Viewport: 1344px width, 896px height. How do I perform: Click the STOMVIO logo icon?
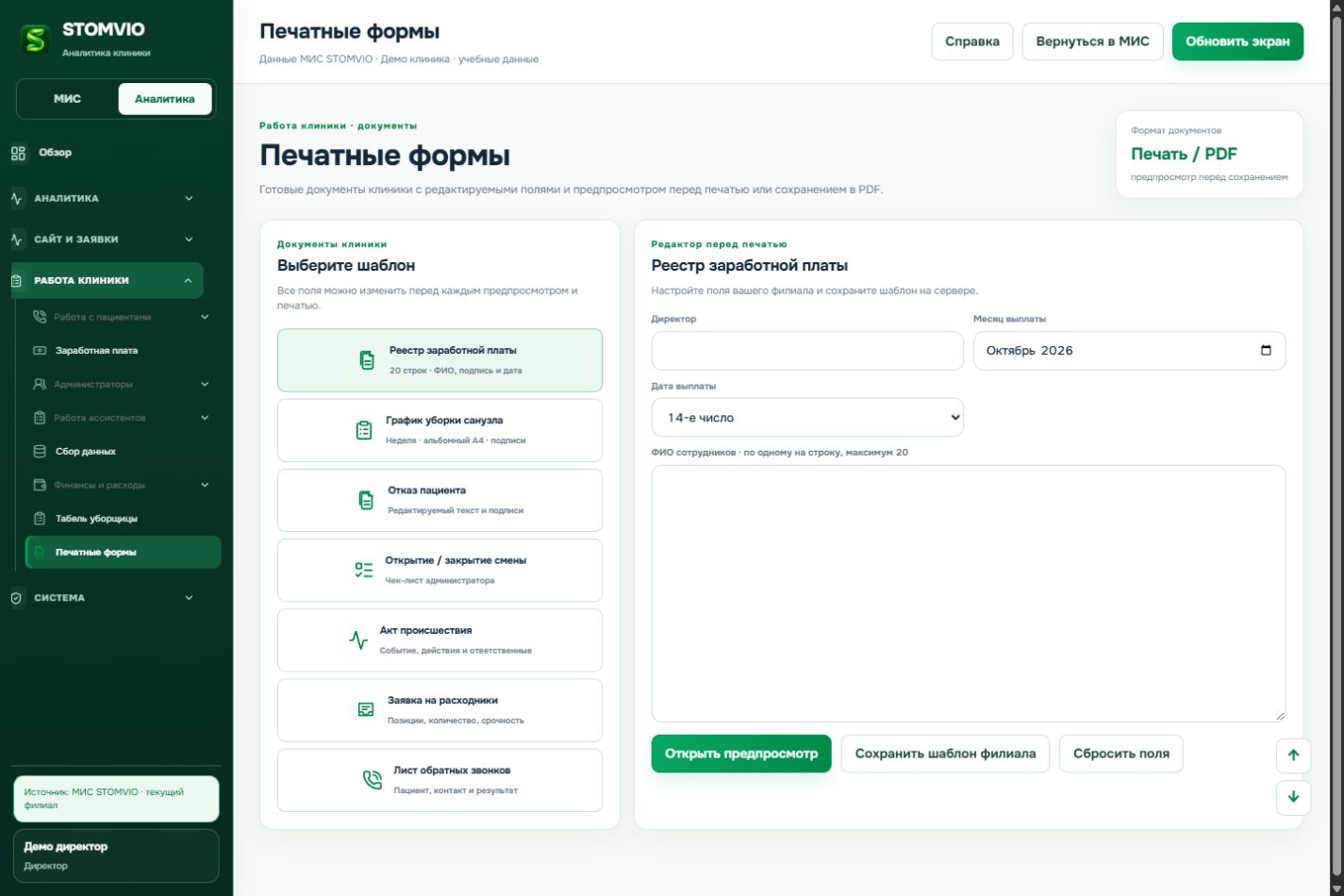[35, 39]
